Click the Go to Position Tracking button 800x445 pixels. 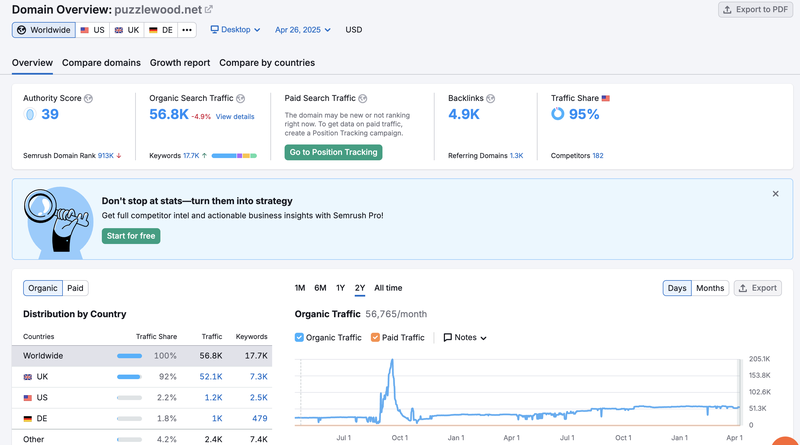(x=333, y=152)
